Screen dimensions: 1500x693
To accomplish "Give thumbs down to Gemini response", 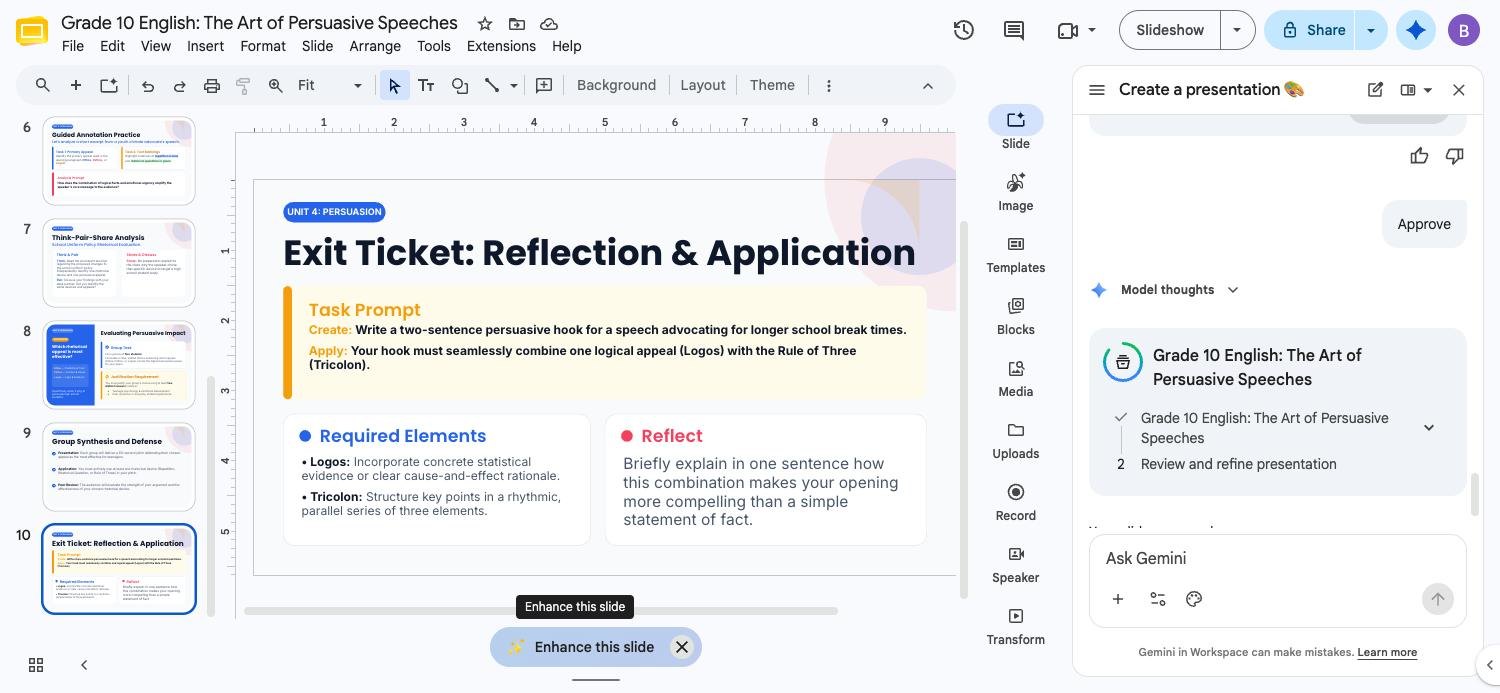I will 1455,155.
